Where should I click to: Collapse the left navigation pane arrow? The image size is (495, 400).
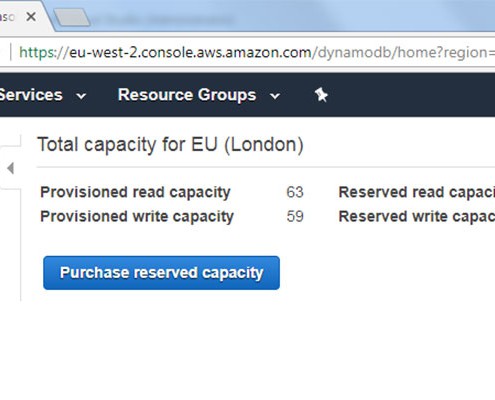coord(11,168)
